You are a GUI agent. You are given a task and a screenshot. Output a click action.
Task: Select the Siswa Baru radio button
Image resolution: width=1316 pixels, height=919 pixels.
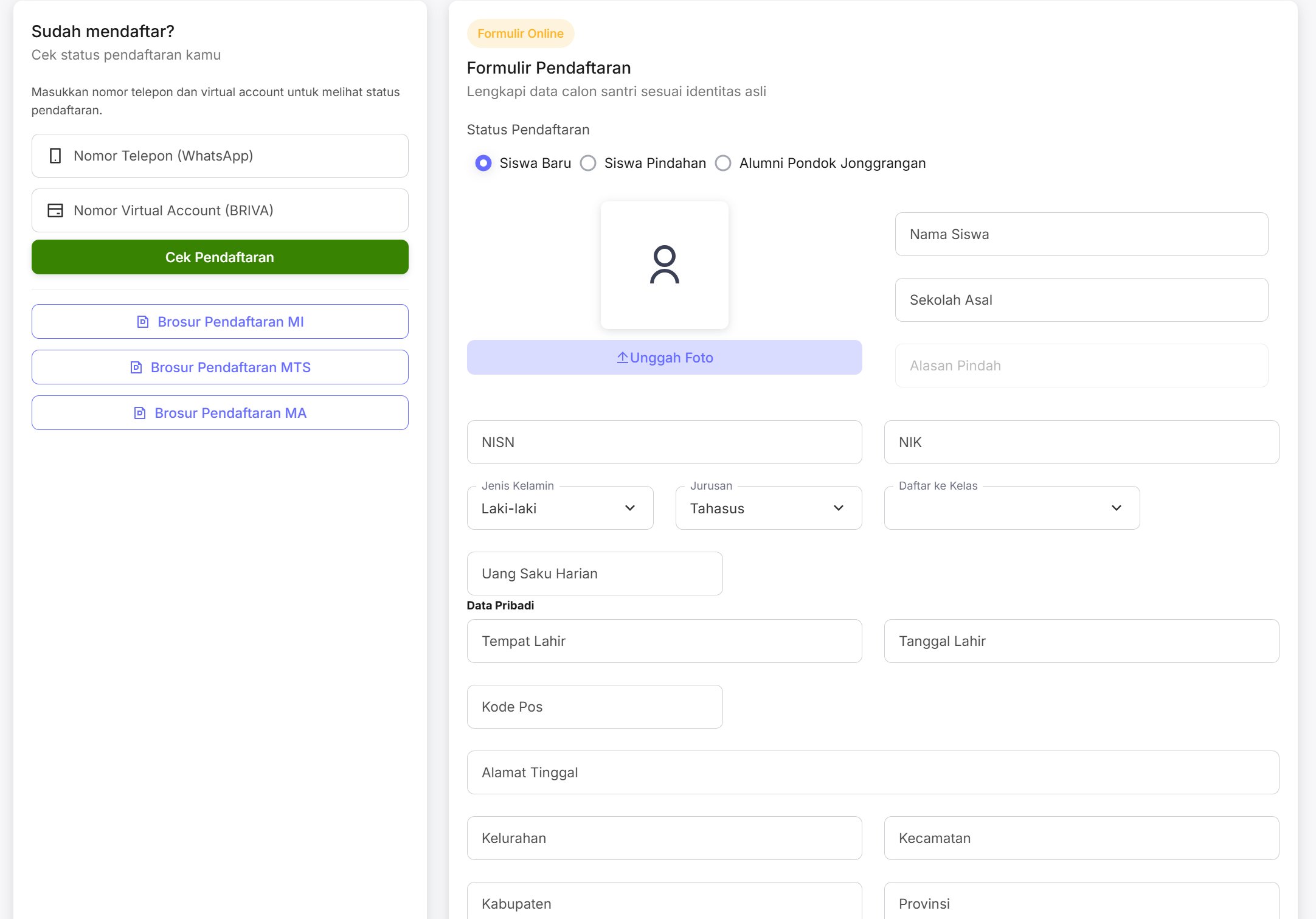[483, 163]
